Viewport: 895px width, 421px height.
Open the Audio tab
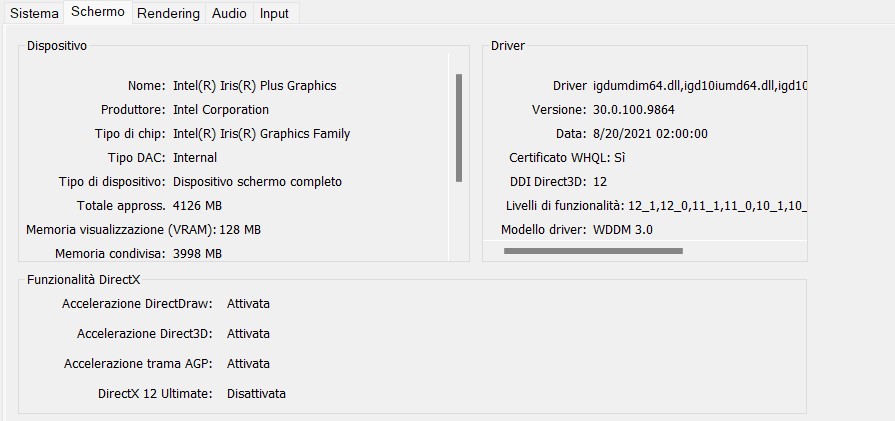click(229, 13)
